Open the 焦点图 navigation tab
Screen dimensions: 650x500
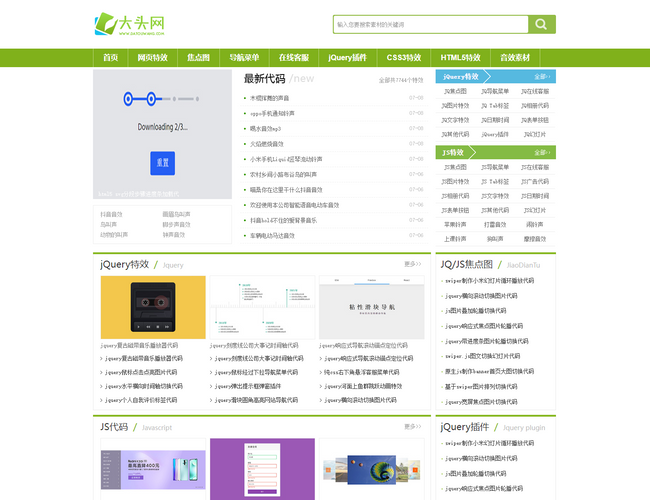(x=198, y=58)
